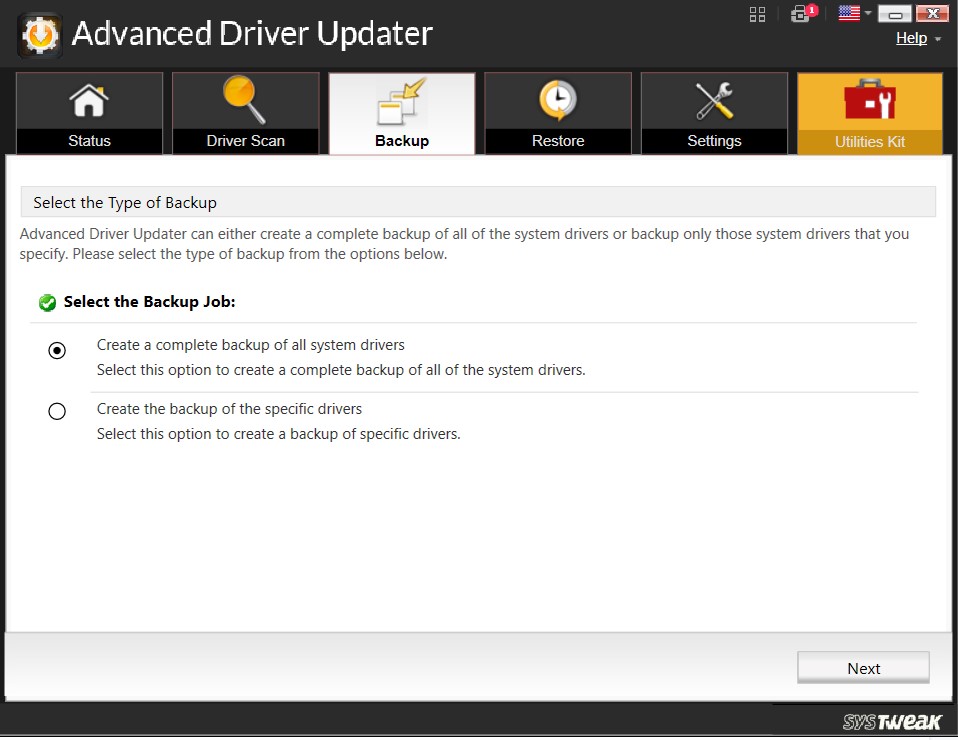
Task: Open the Utilities Kit toolbox icon
Action: pos(869,99)
